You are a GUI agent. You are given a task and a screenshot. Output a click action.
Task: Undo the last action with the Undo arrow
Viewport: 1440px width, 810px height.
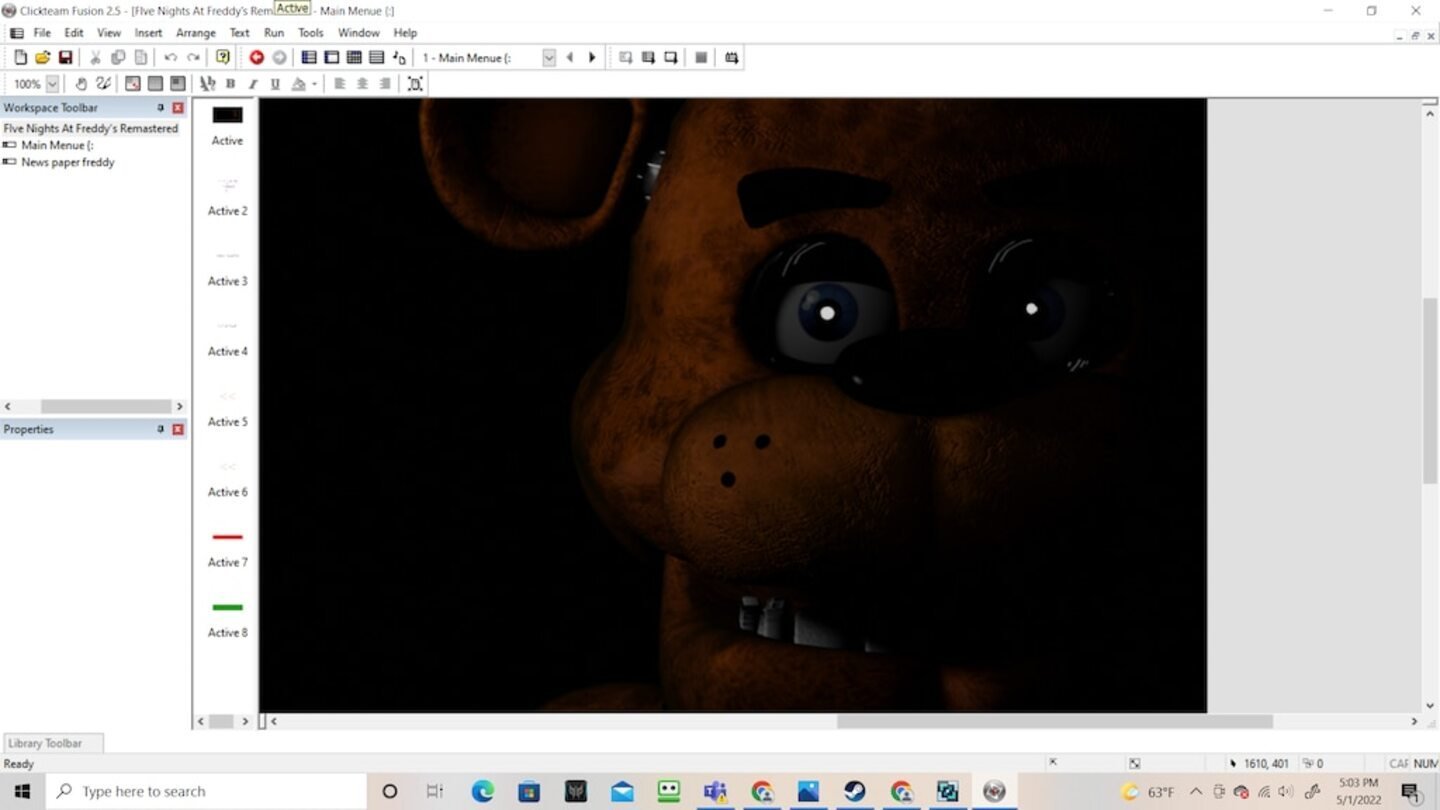tap(171, 58)
